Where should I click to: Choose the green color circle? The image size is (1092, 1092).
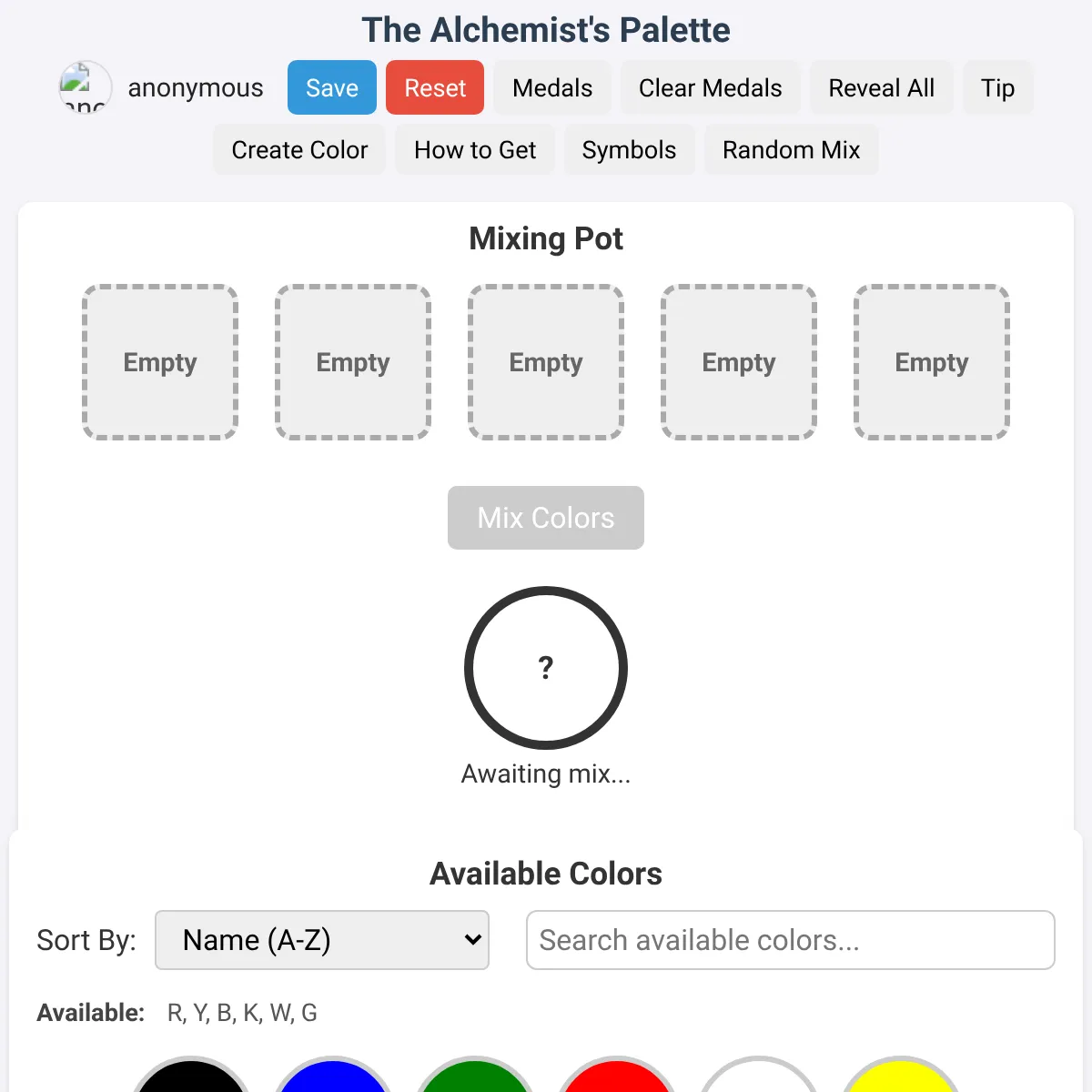pos(475,1076)
